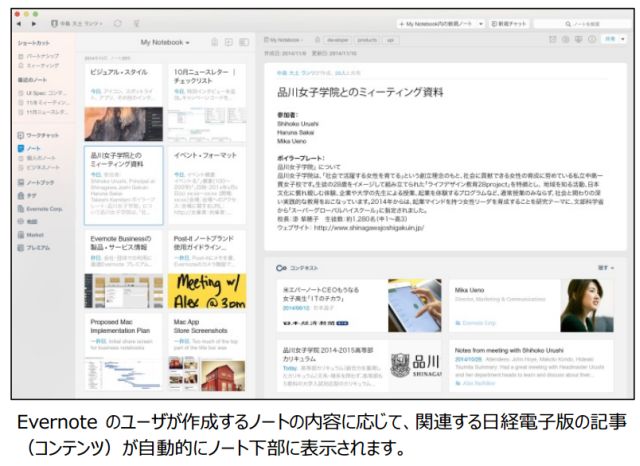
Task: Open the shinagawajoshigakuin website link
Action: coord(369,228)
